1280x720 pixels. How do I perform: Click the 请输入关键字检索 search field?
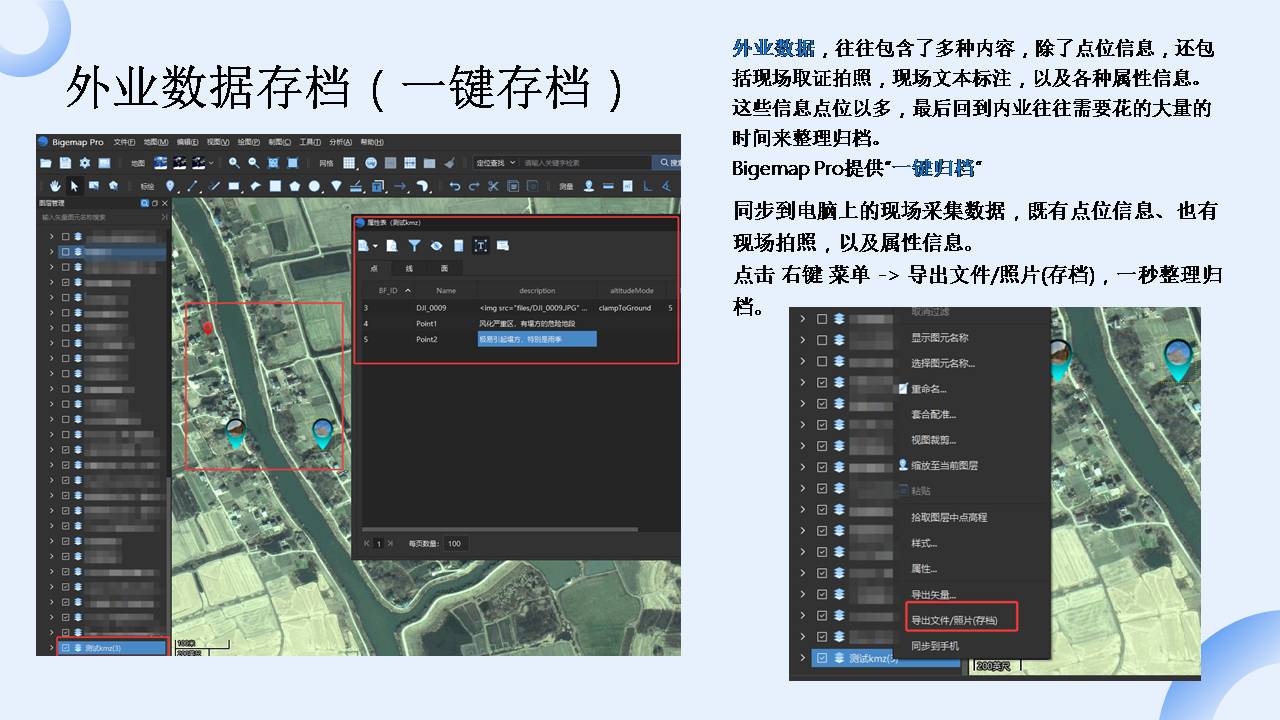(x=585, y=162)
